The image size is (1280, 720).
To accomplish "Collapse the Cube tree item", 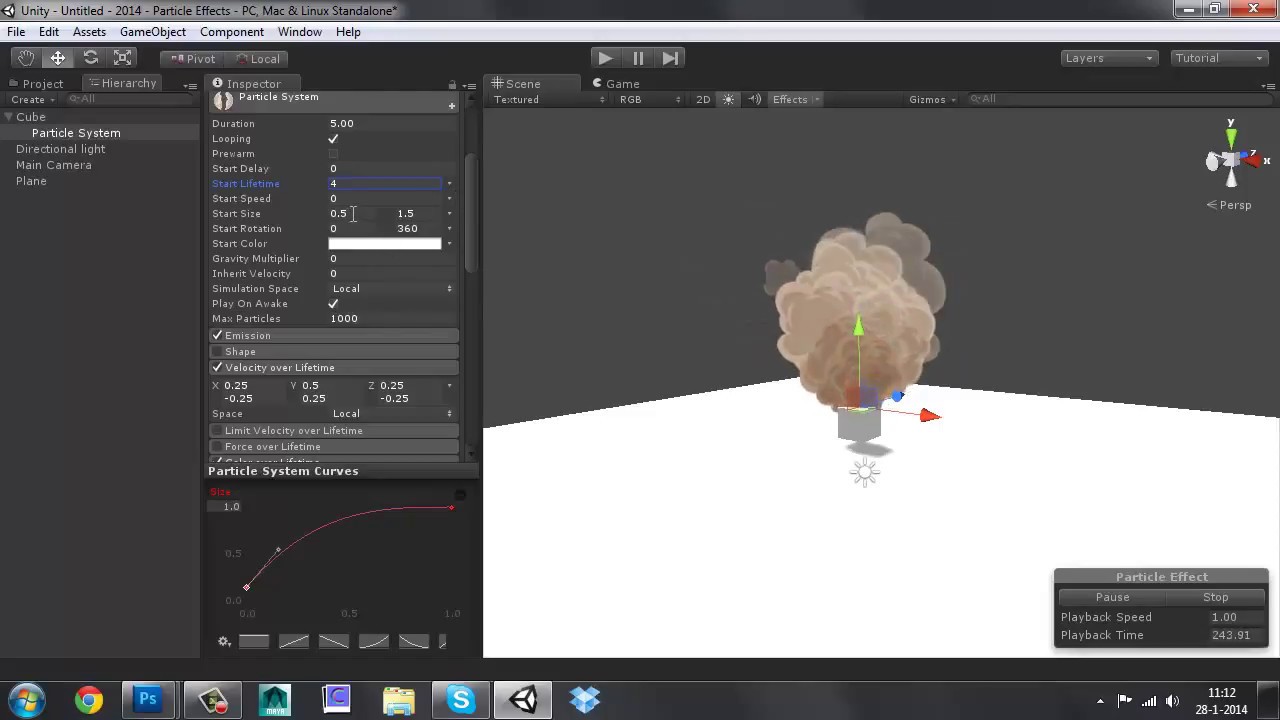I will click(9, 117).
